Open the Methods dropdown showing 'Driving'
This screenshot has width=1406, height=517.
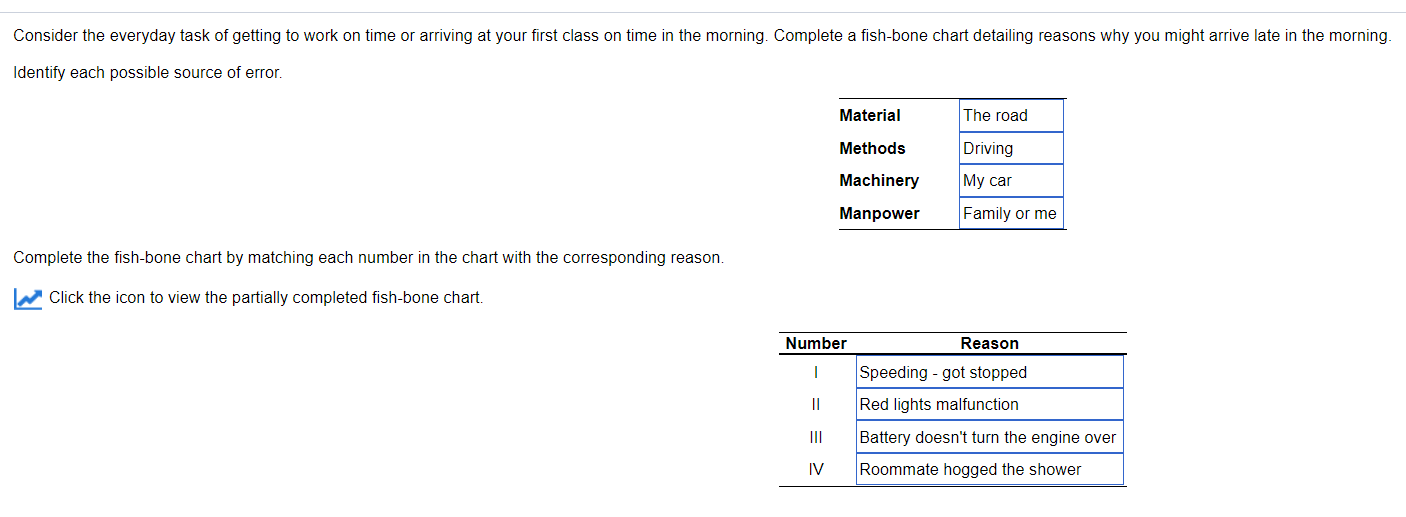click(x=1010, y=148)
